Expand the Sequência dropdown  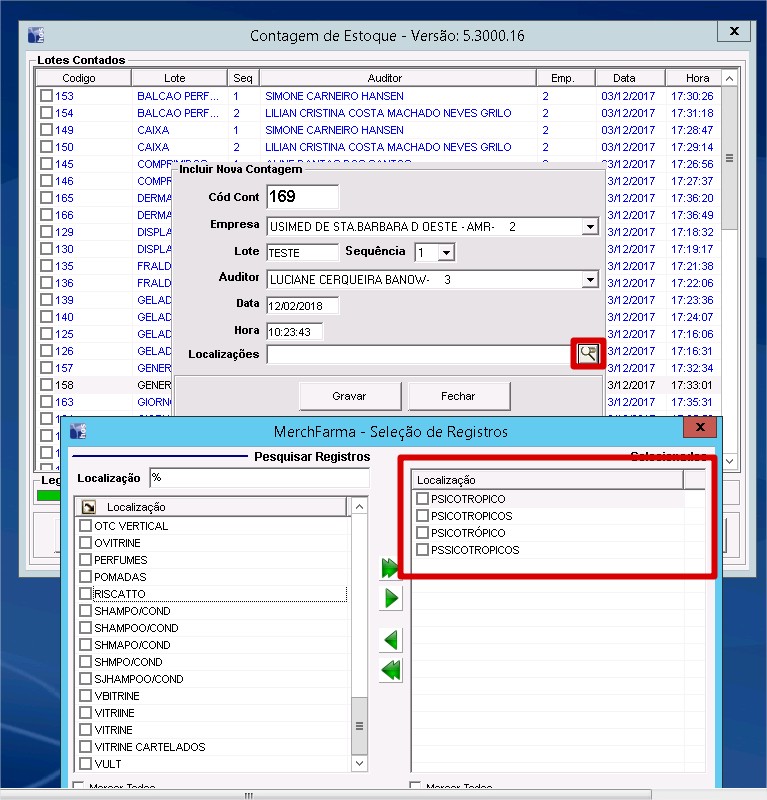446,253
